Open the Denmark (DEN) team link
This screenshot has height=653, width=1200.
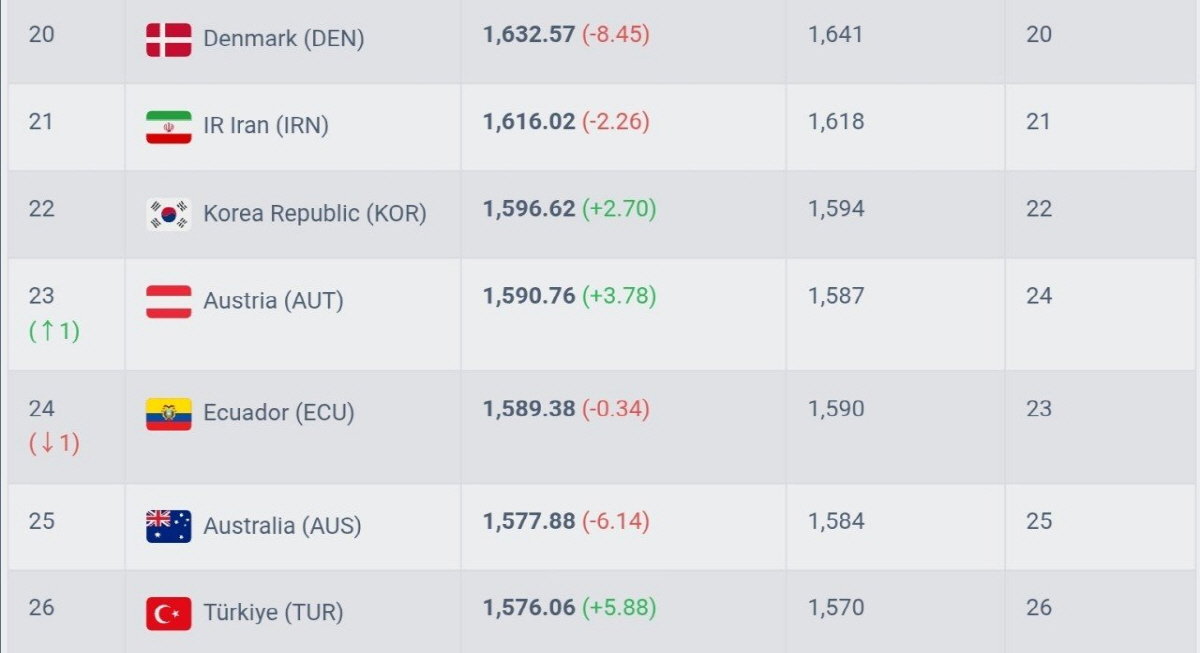[283, 39]
